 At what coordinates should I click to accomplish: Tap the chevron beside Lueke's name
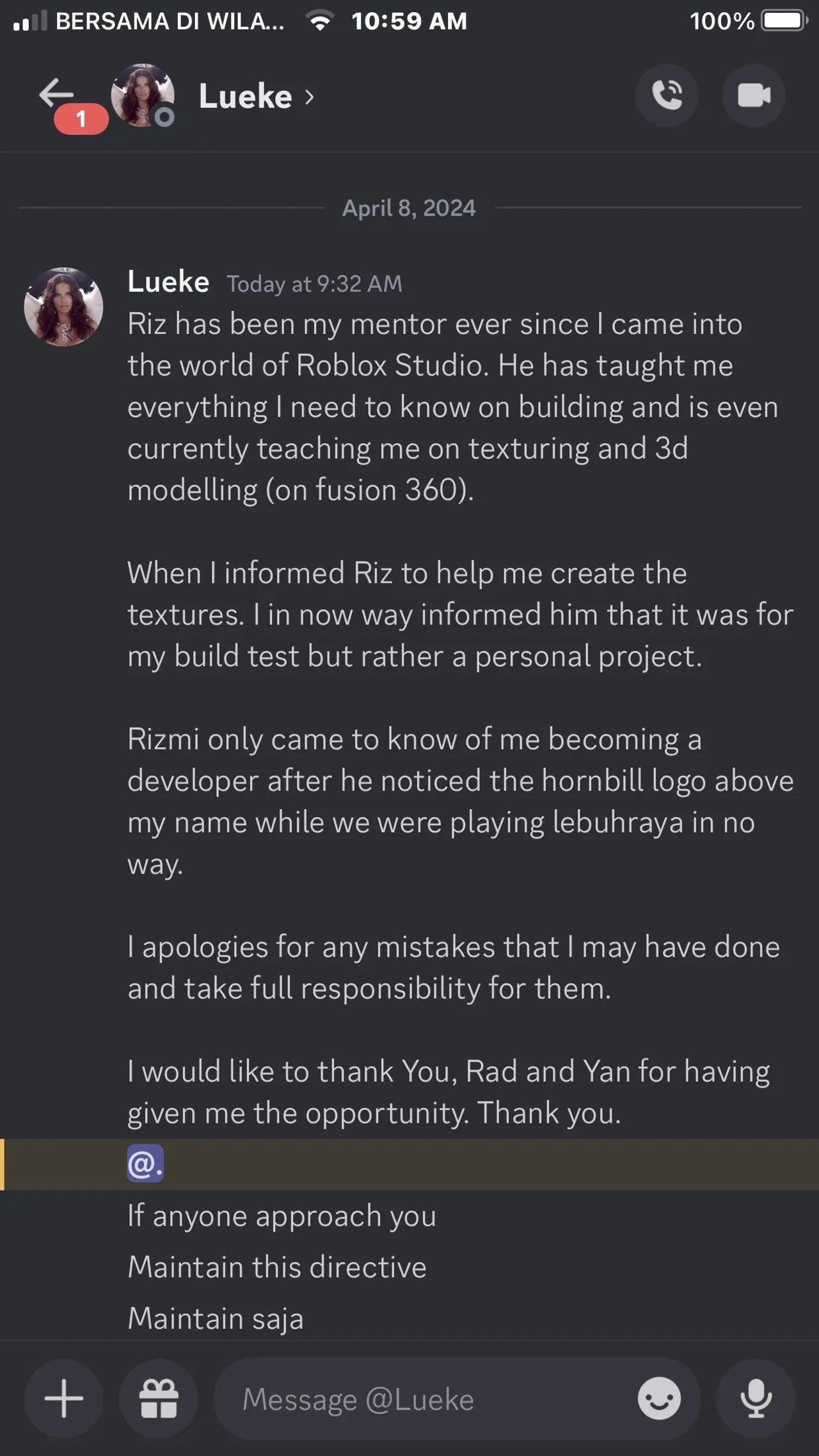click(310, 97)
